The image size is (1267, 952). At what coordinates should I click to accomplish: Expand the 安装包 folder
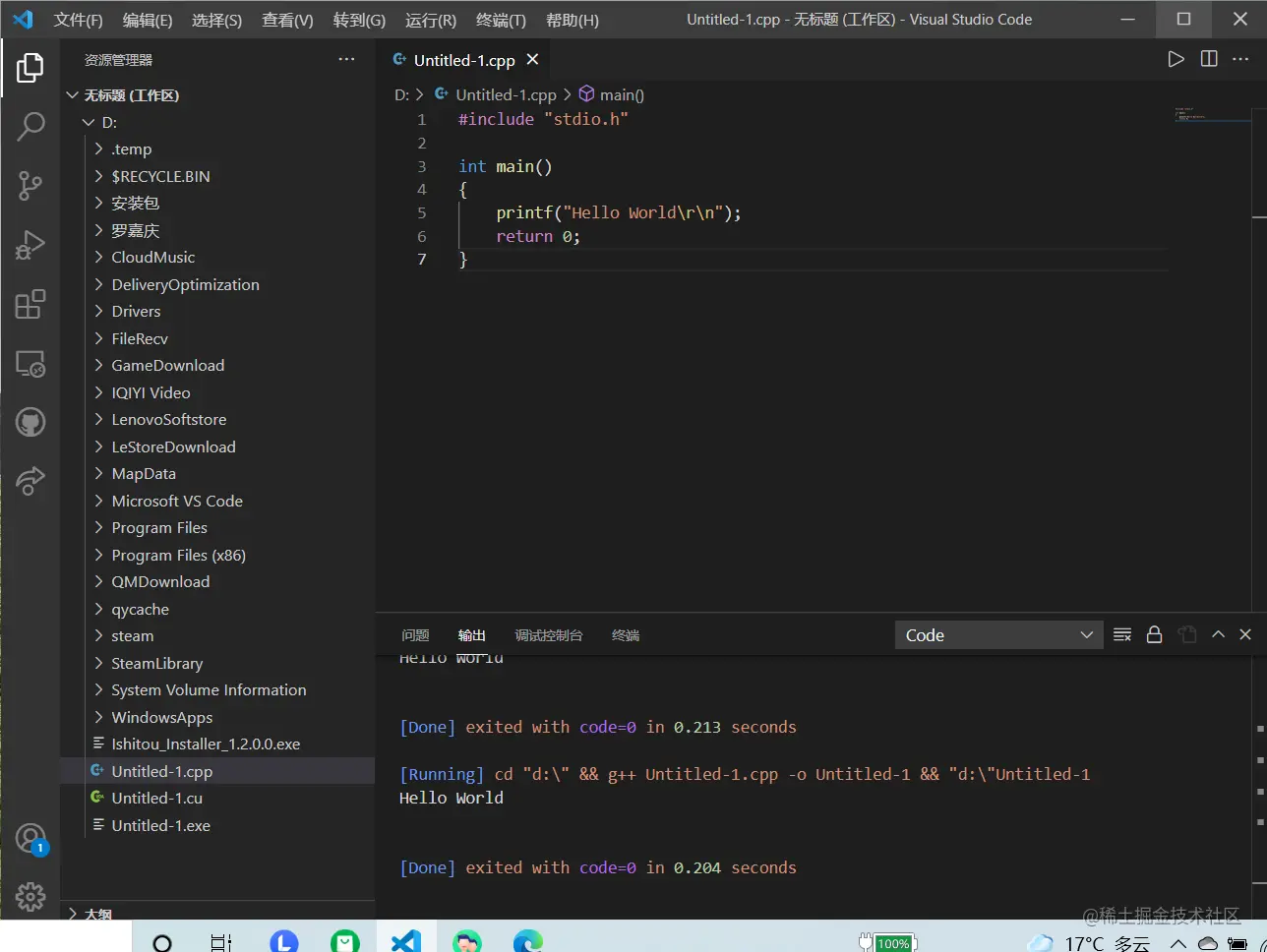coord(217,204)
